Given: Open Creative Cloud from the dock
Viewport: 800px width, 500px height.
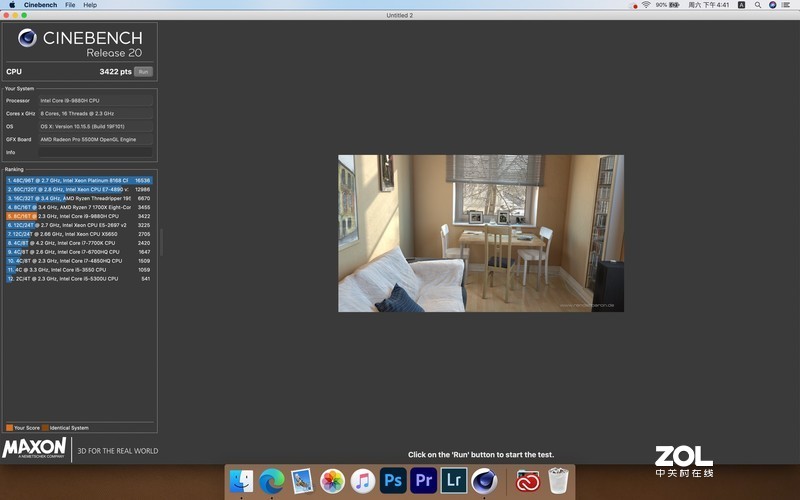Looking at the screenshot, I should 528,481.
